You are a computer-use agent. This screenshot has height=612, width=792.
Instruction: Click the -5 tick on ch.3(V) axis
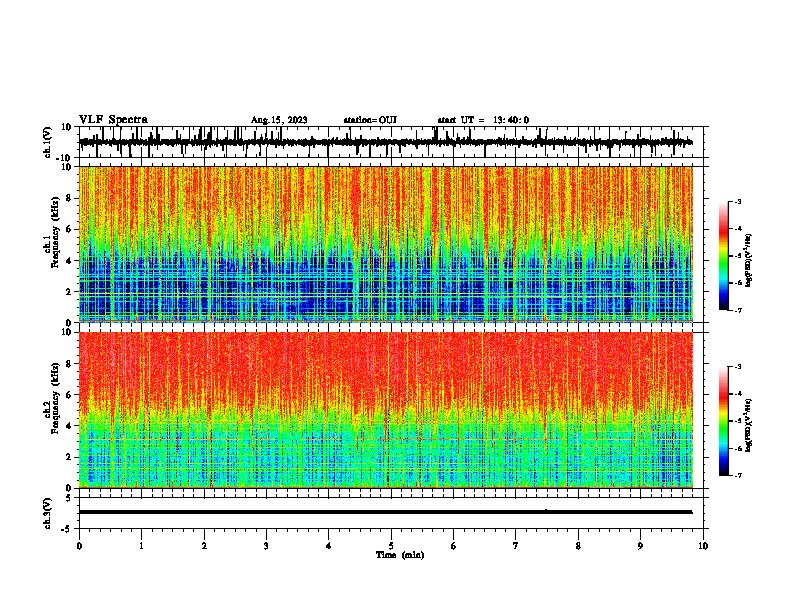tap(68, 529)
